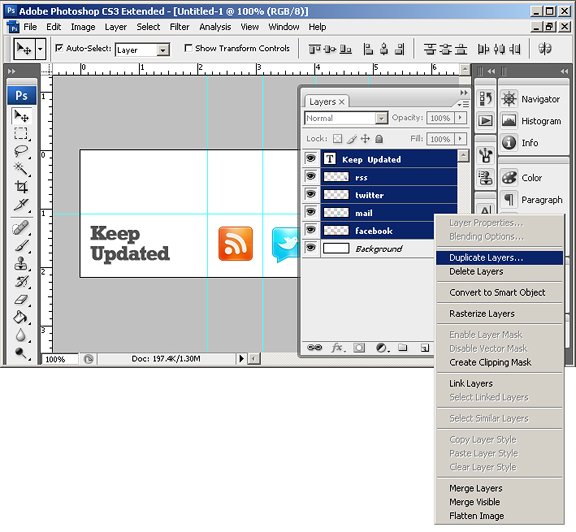
Task: Click the zoom 100% field in status bar
Action: [x=60, y=359]
